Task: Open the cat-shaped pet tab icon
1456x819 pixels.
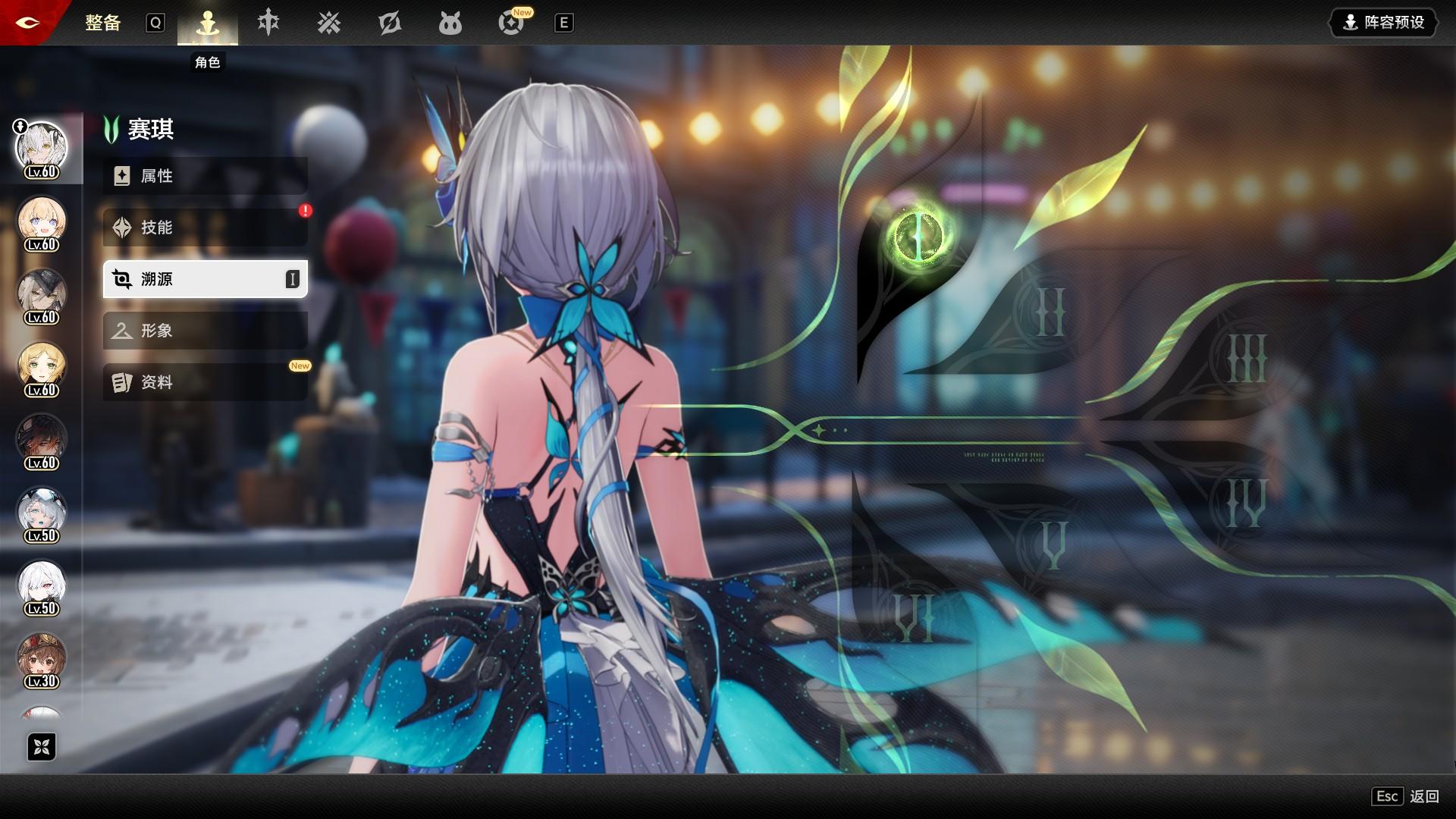Action: 450,24
